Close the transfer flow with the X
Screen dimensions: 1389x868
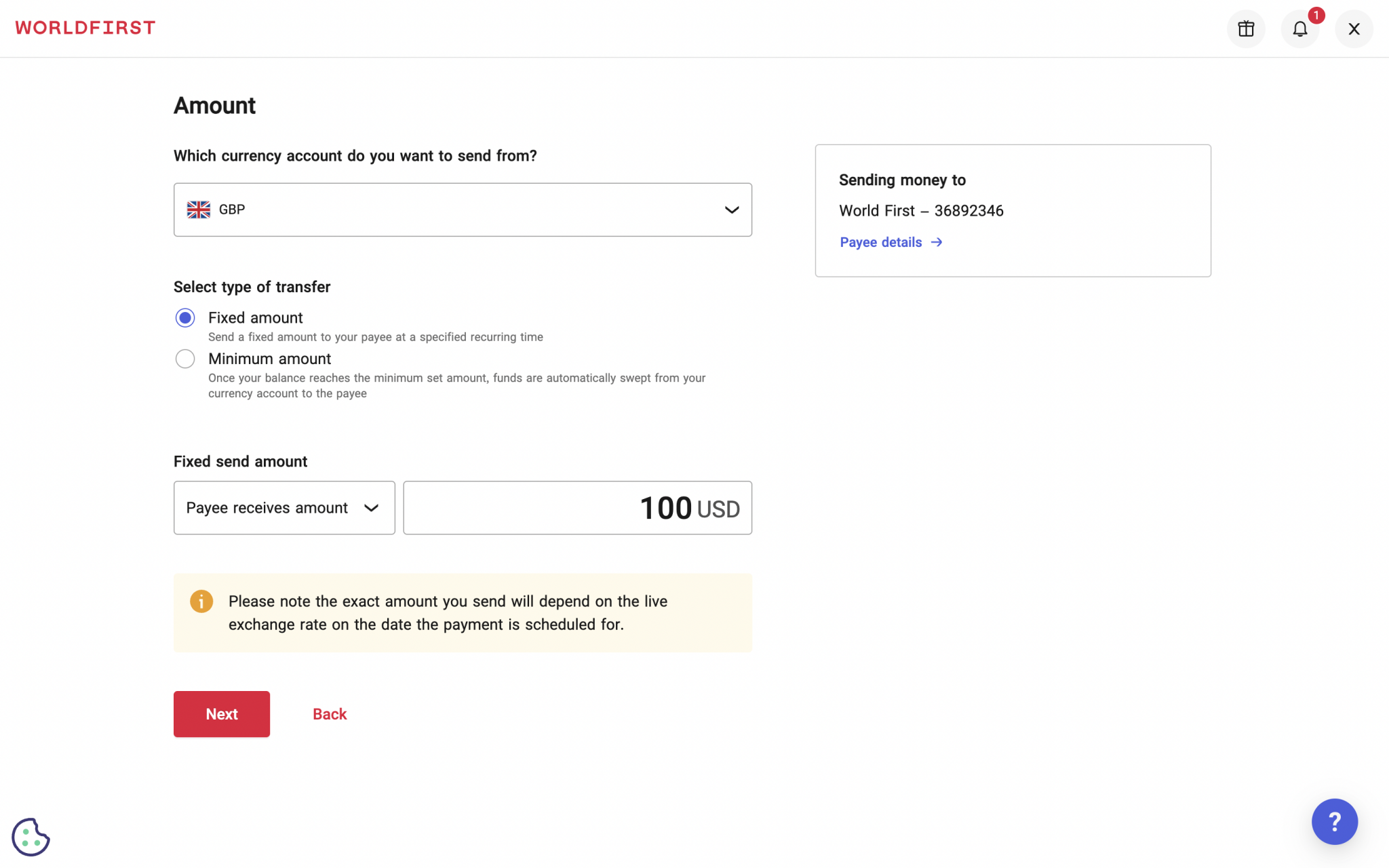pos(1353,28)
